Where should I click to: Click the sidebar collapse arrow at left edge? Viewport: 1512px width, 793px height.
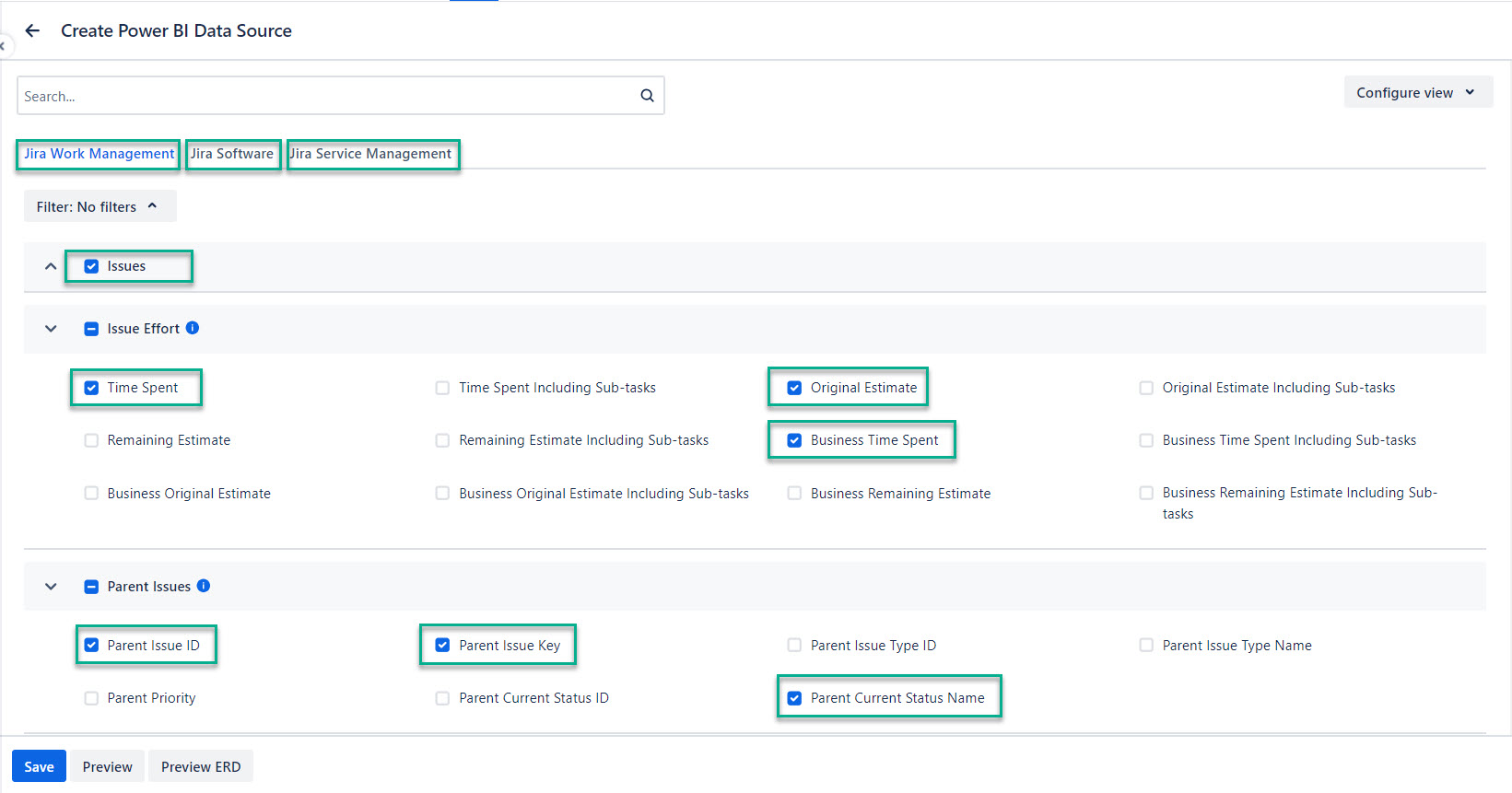click(x=3, y=46)
